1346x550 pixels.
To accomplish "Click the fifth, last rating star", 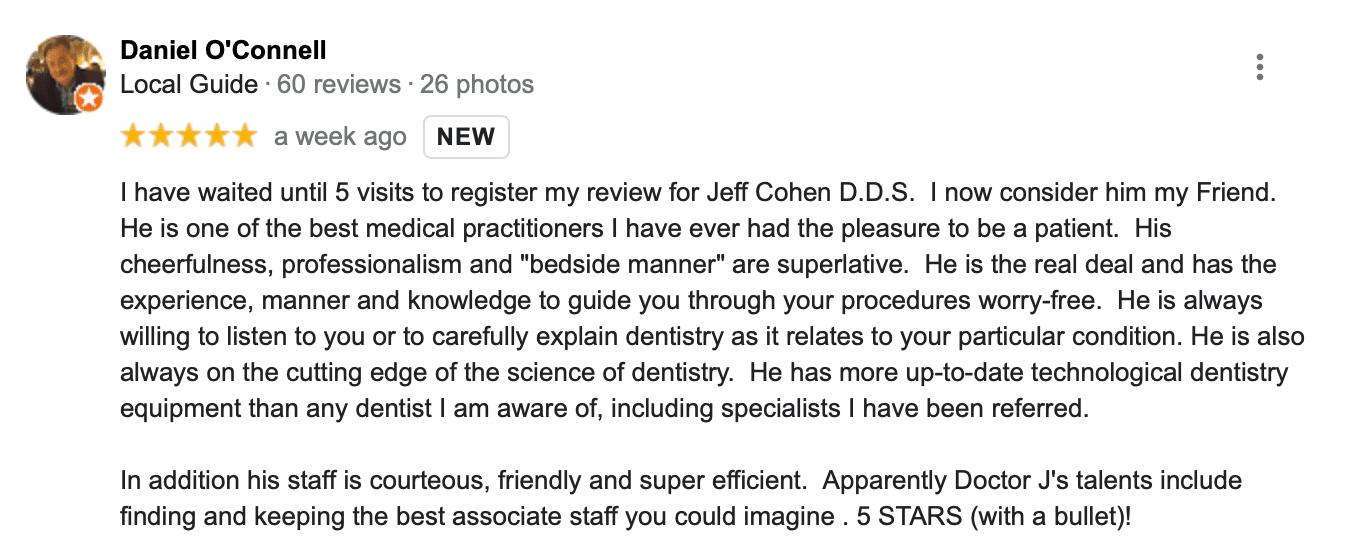I will click(x=244, y=137).
